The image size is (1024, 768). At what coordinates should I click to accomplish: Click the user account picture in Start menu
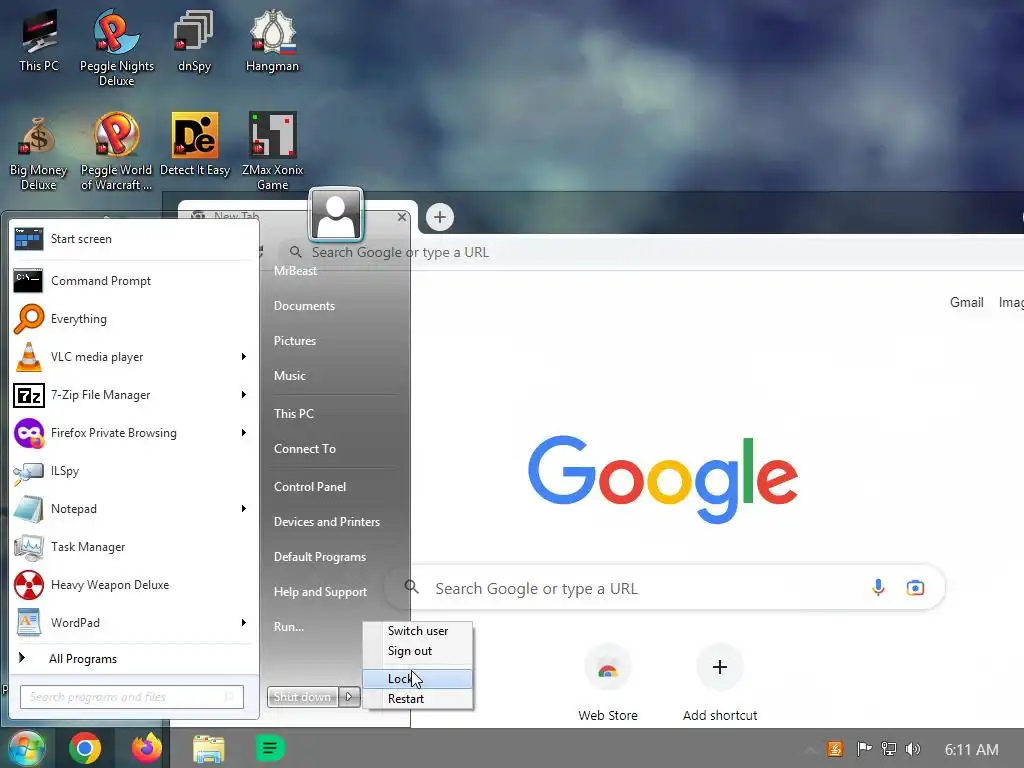[336, 214]
